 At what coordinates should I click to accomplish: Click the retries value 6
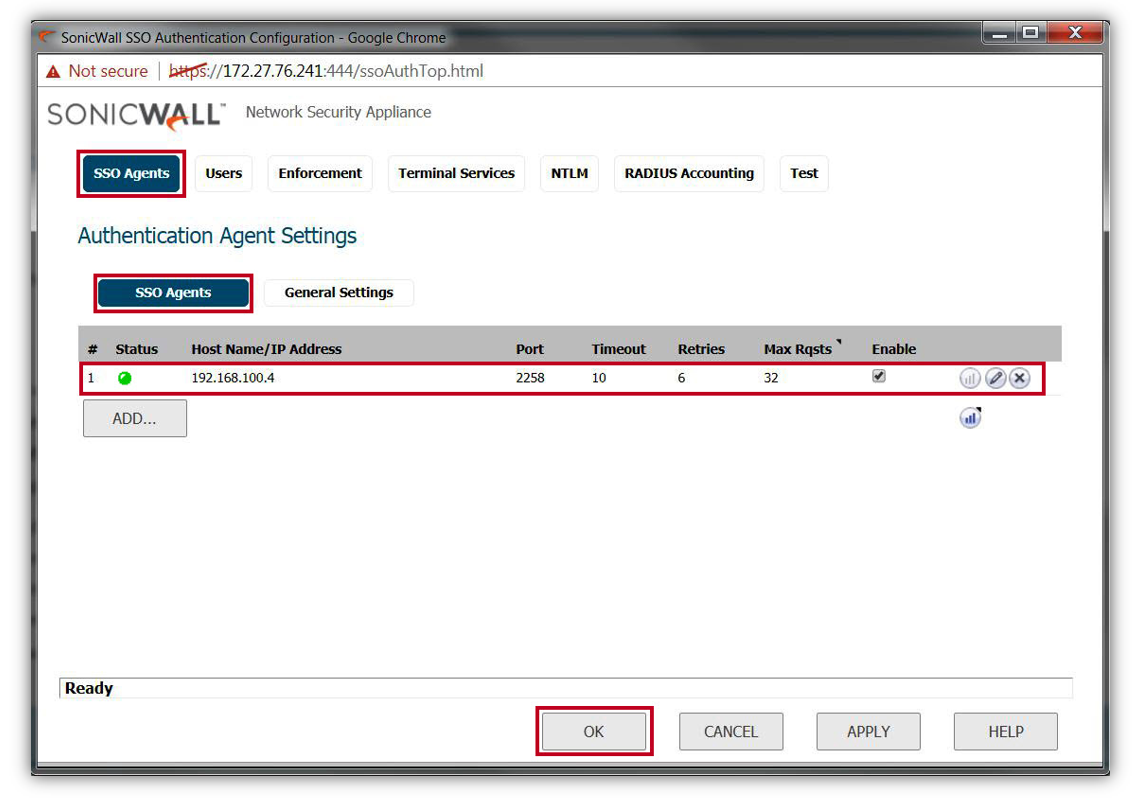click(x=681, y=378)
